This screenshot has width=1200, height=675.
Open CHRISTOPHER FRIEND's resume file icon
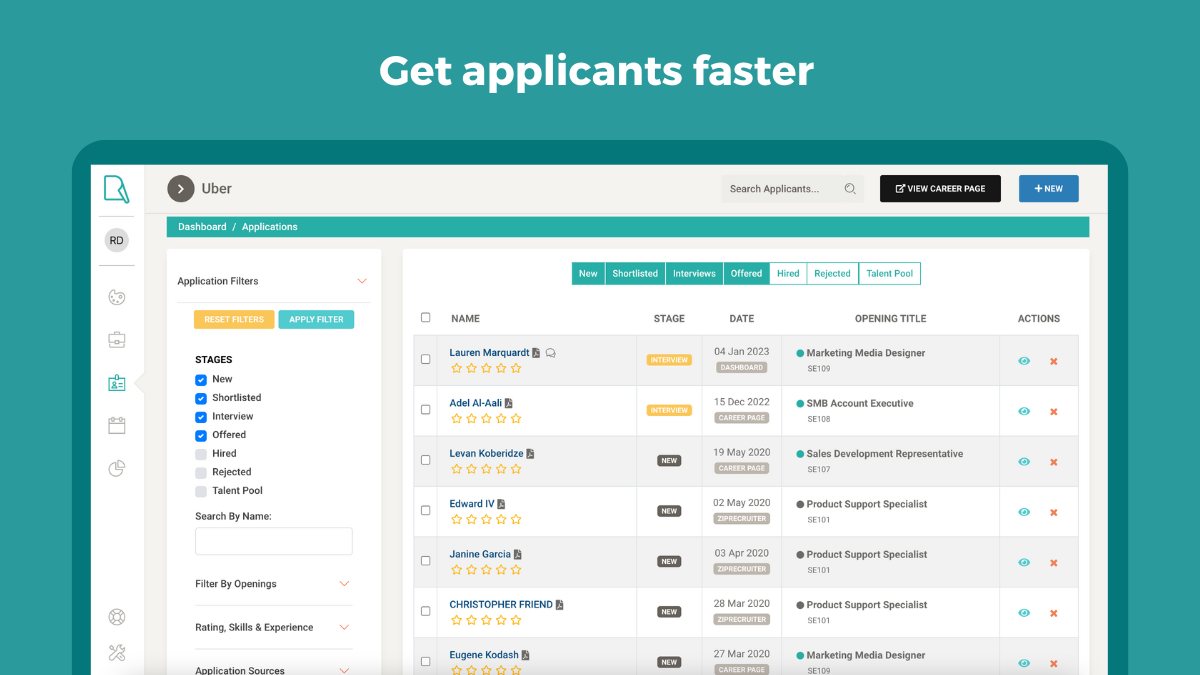click(560, 605)
